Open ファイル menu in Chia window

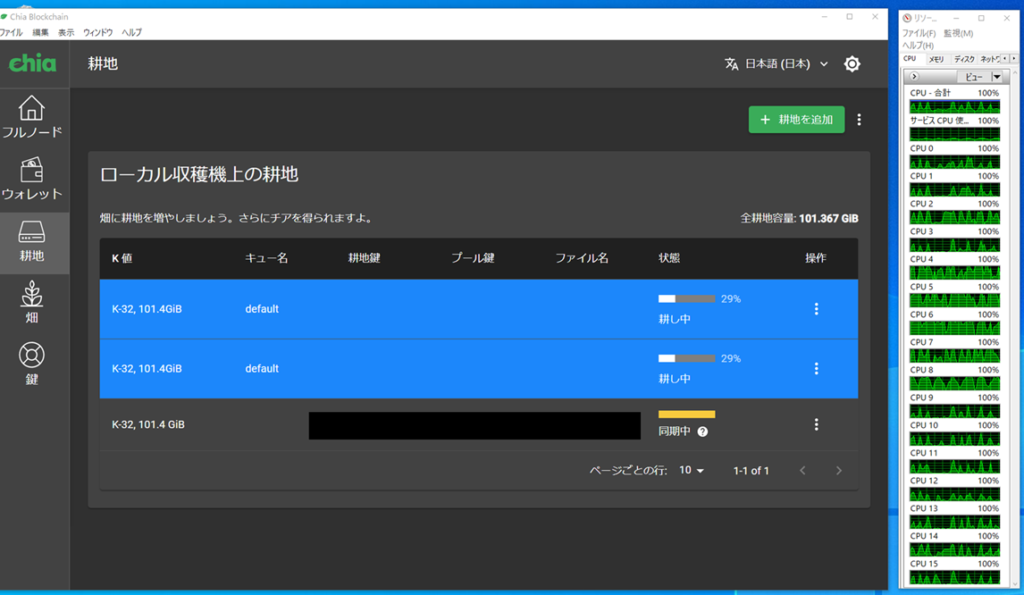(x=11, y=32)
